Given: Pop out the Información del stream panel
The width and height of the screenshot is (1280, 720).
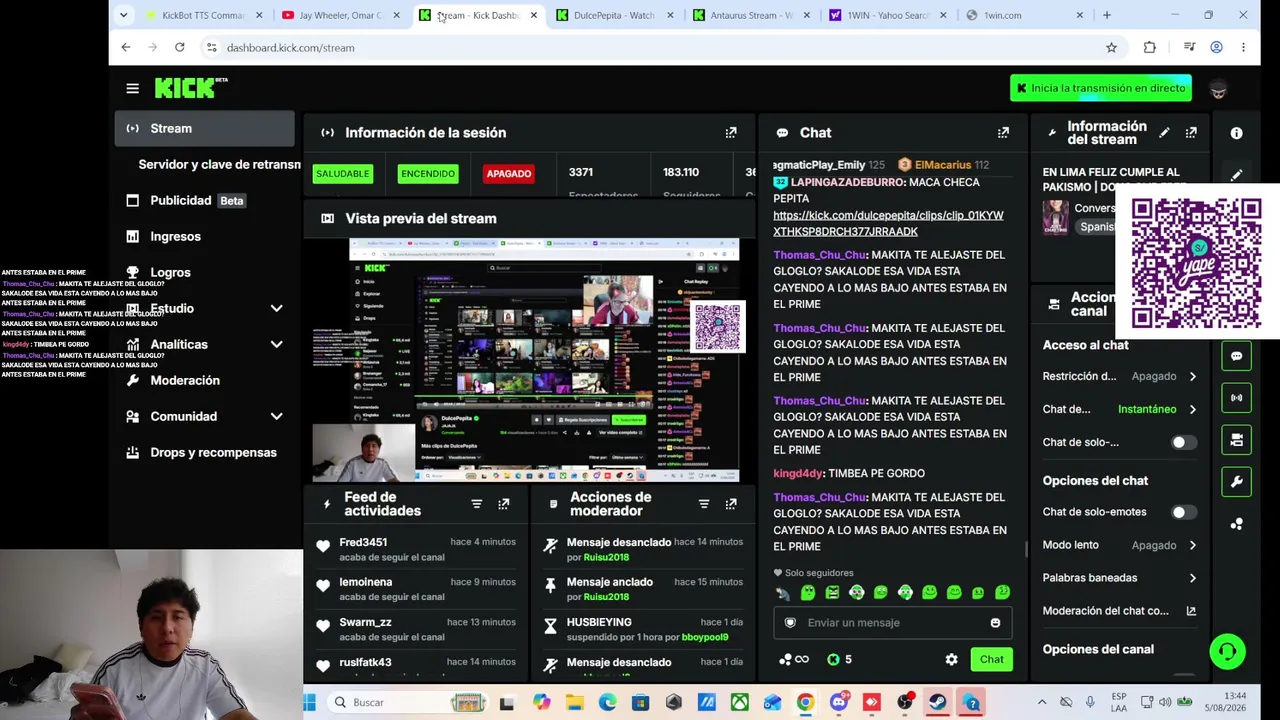Looking at the screenshot, I should (1191, 132).
